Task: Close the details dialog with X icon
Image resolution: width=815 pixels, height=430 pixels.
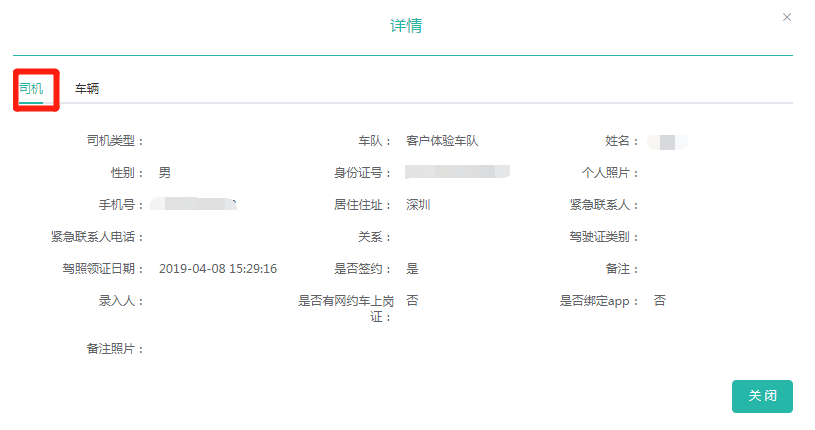Action: pyautogui.click(x=787, y=18)
